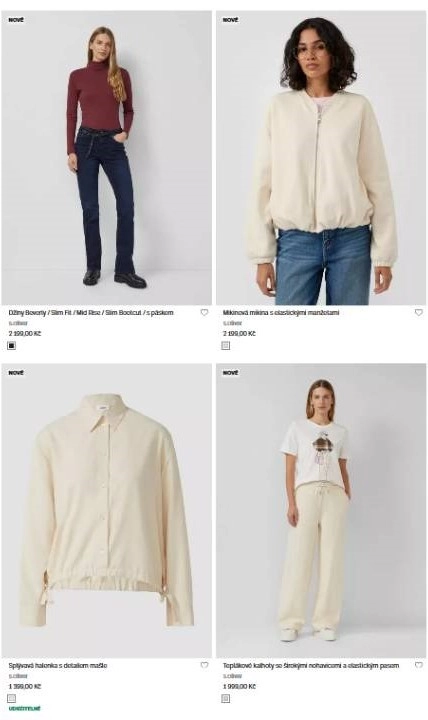
Task: Click the NOVÉ badge on the blouse image
Action: coord(16,372)
